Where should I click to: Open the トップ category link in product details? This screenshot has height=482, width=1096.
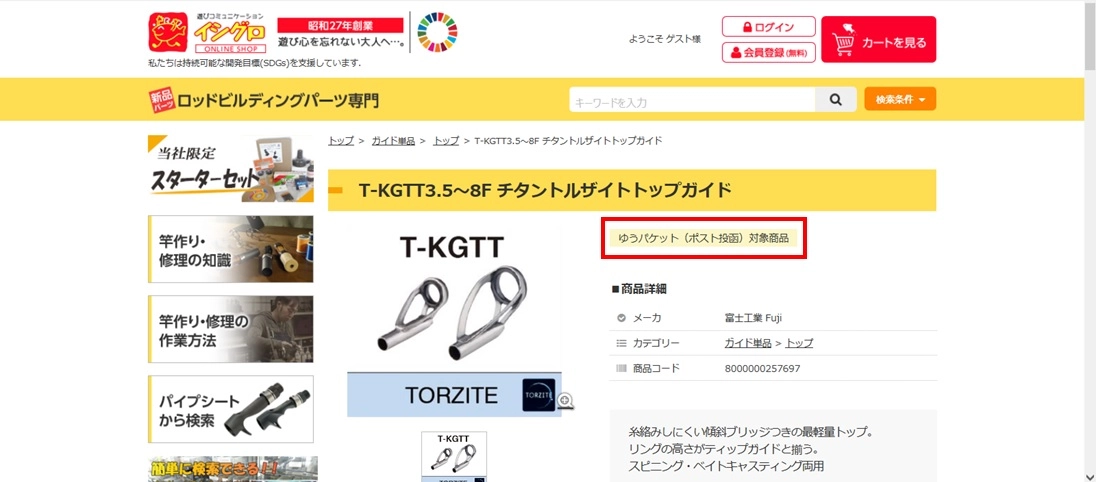800,343
